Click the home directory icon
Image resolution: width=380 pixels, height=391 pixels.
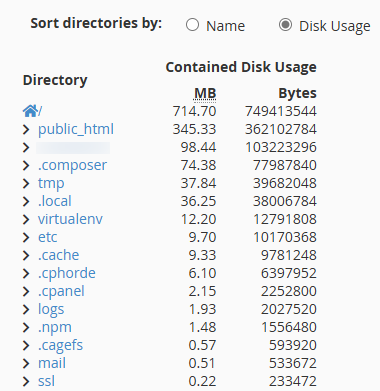point(30,111)
